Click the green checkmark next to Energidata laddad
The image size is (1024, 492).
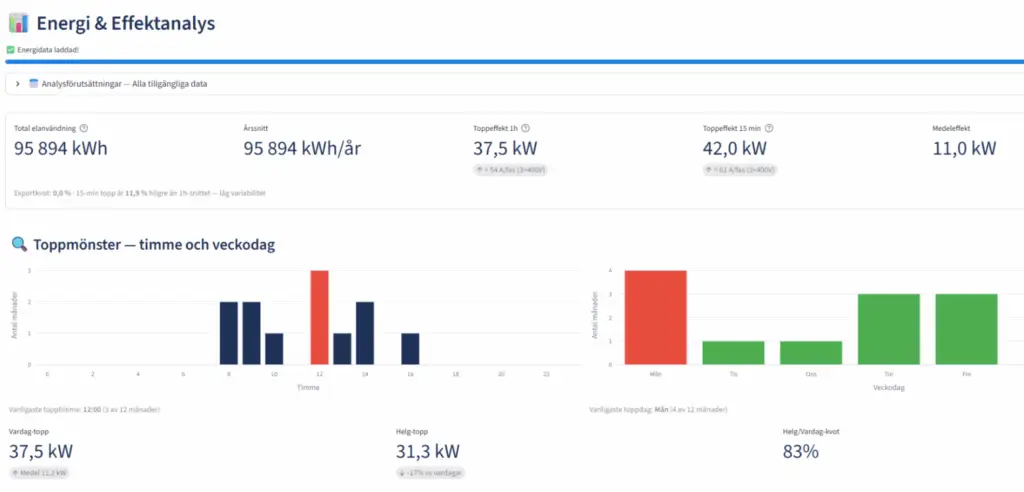[10, 49]
